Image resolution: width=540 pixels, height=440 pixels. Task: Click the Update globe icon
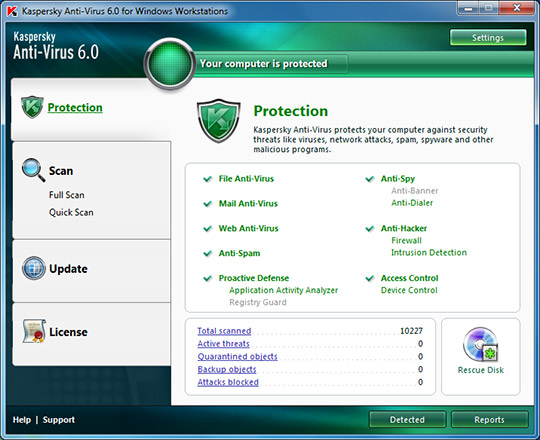[33, 268]
